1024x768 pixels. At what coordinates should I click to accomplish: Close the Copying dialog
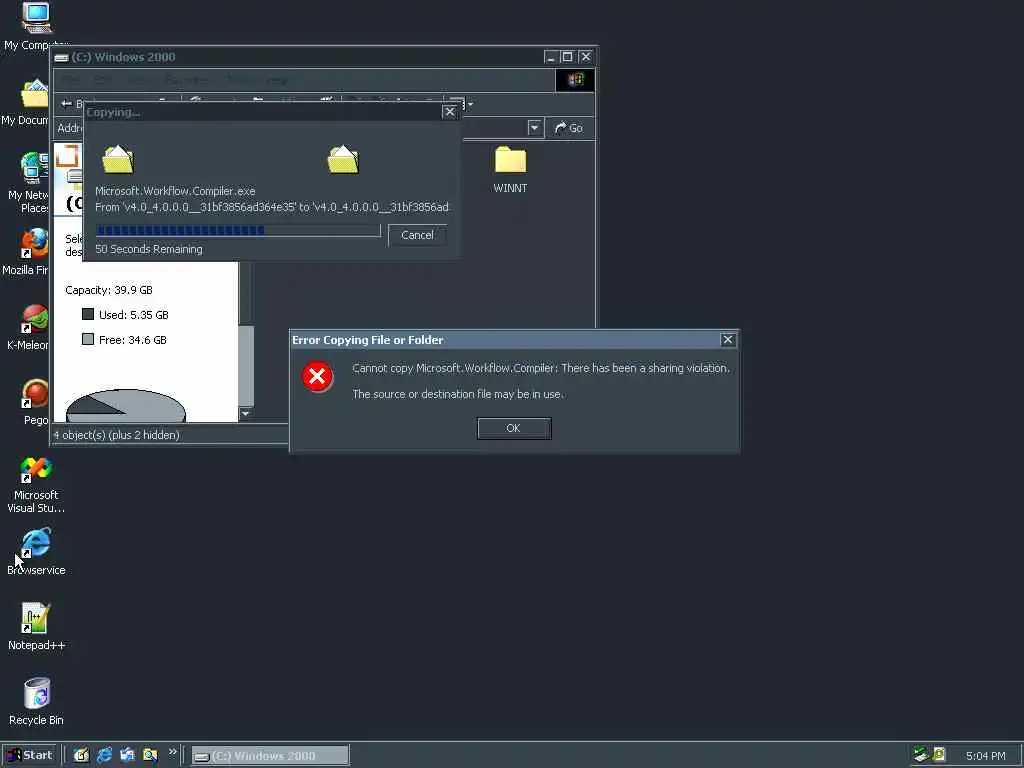pyautogui.click(x=449, y=112)
